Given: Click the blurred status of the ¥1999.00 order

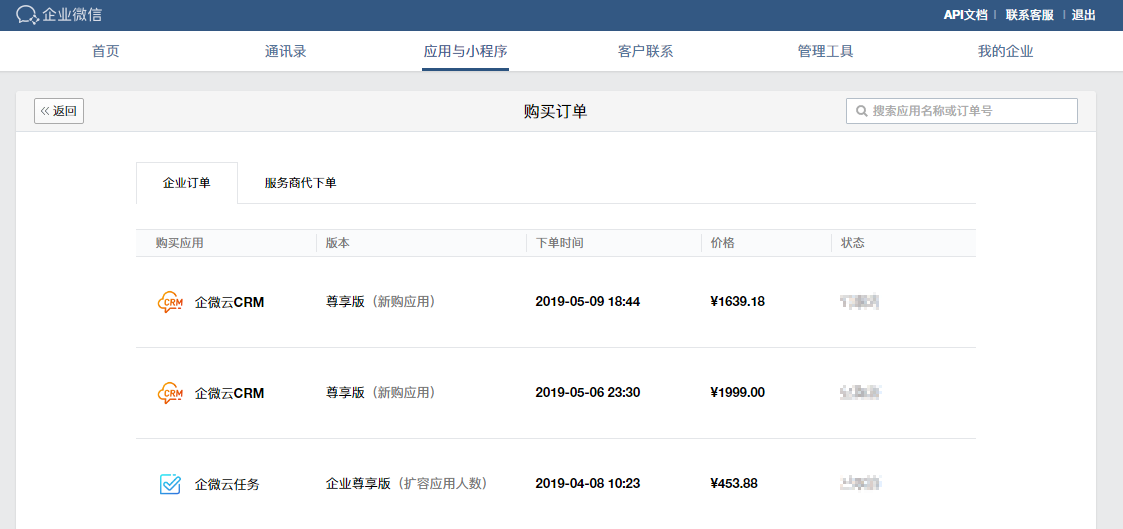Looking at the screenshot, I should [860, 393].
